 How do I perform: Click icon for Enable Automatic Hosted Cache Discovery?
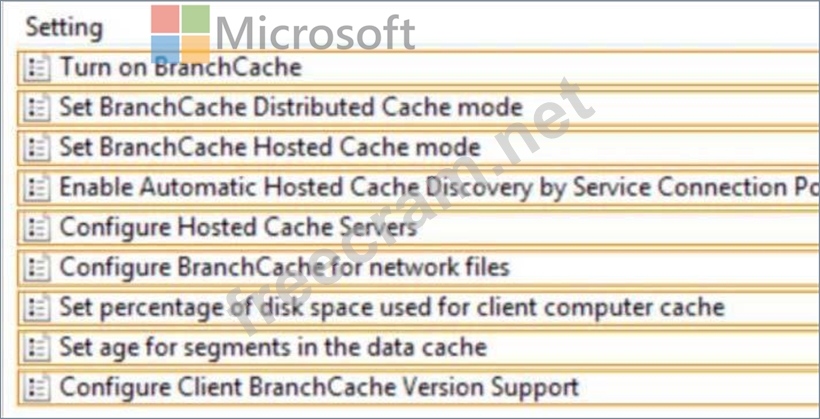(37, 188)
